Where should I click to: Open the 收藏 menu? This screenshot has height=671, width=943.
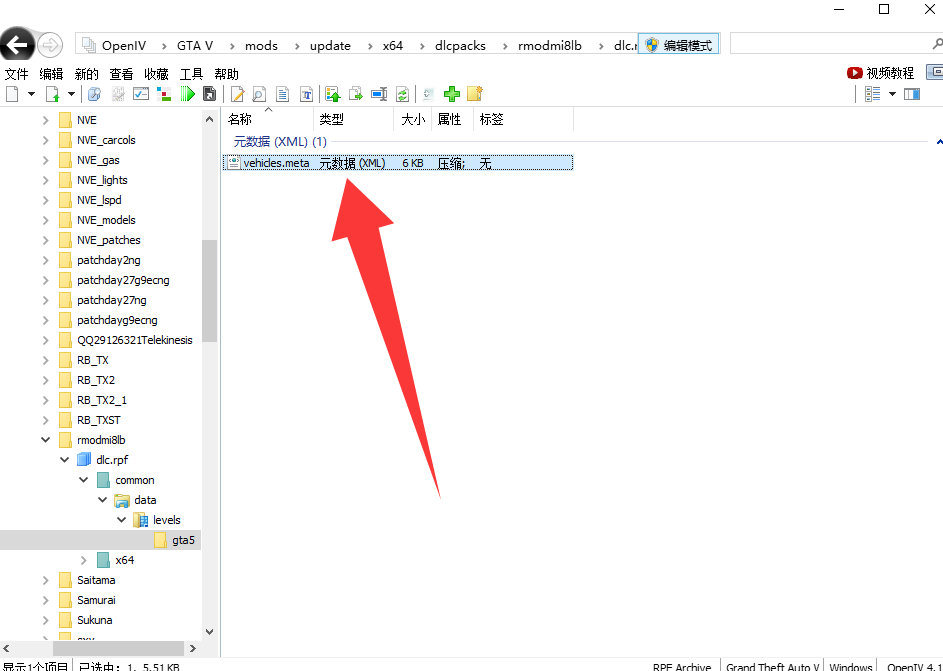click(156, 74)
